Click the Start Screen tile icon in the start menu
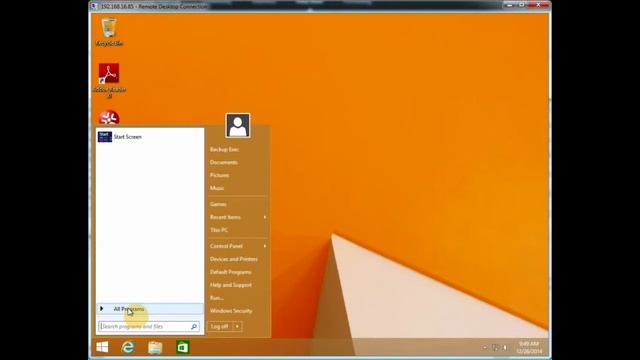 point(105,137)
